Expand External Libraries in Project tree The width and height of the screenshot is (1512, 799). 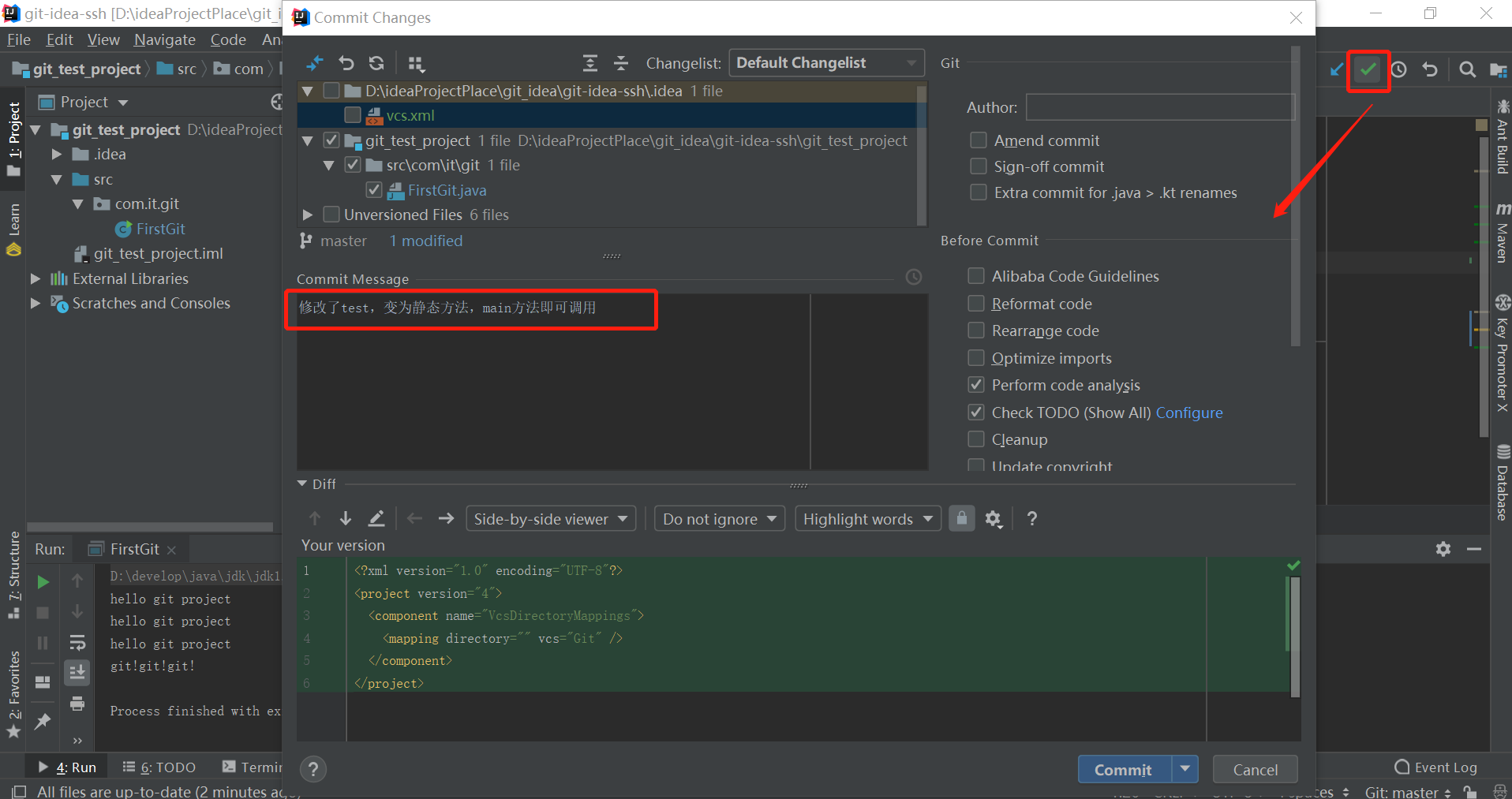click(36, 278)
